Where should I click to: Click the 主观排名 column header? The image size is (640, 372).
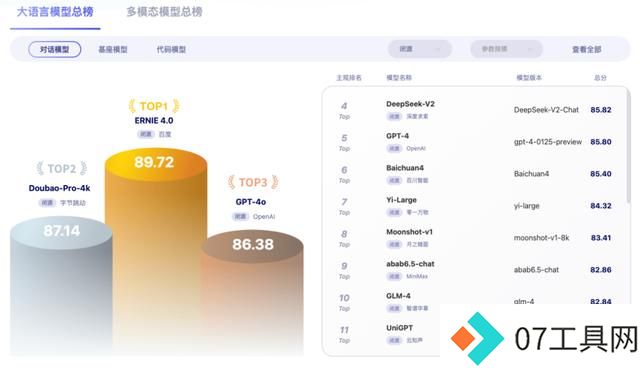click(349, 78)
